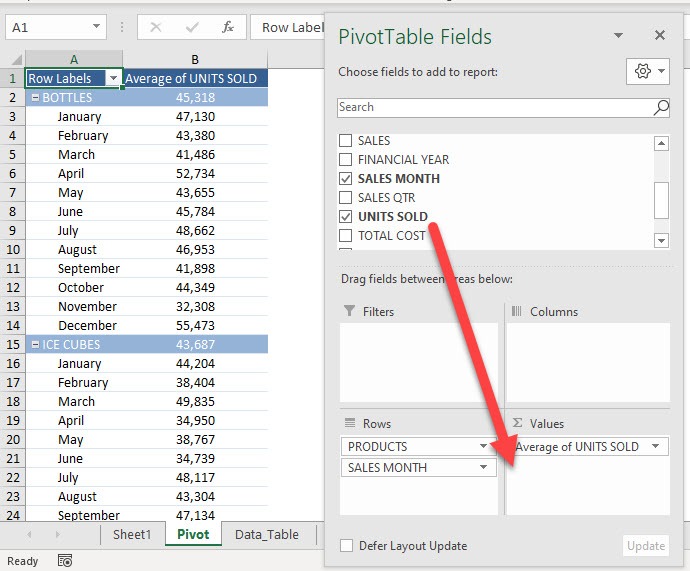Select column A header
Viewport: 690px width, 571px height.
(x=74, y=59)
